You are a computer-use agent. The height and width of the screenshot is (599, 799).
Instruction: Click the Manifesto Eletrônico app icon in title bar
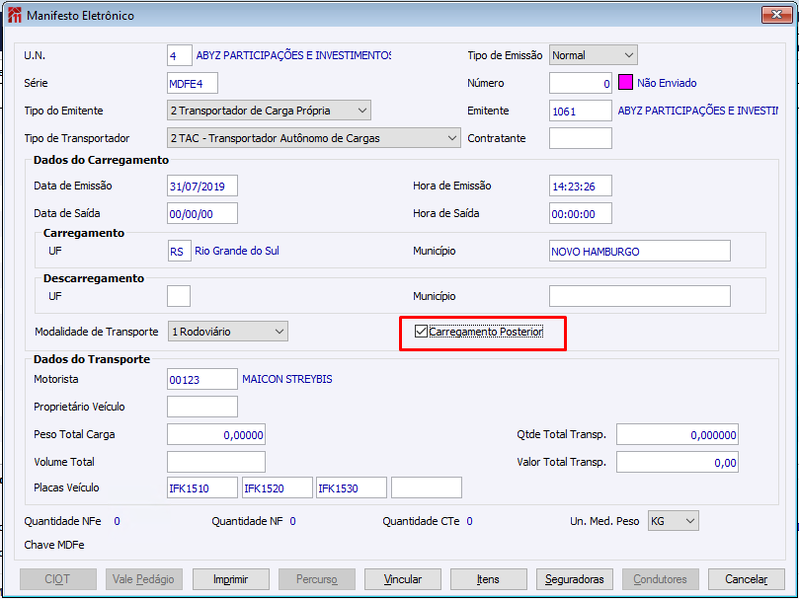pyautogui.click(x=15, y=15)
